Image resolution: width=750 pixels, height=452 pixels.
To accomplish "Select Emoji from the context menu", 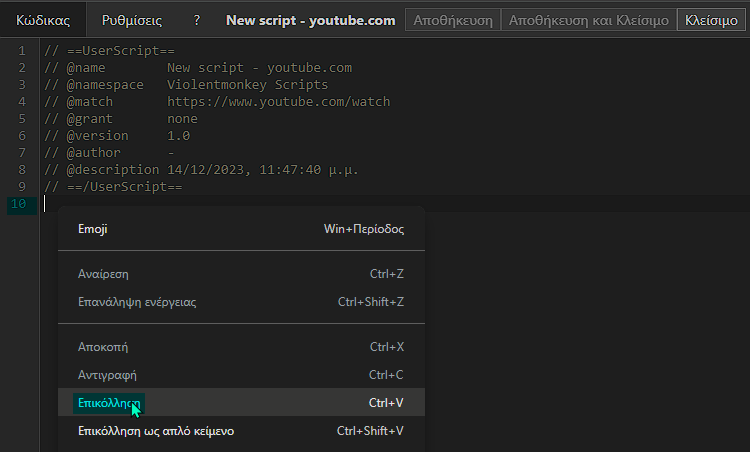I will click(241, 229).
